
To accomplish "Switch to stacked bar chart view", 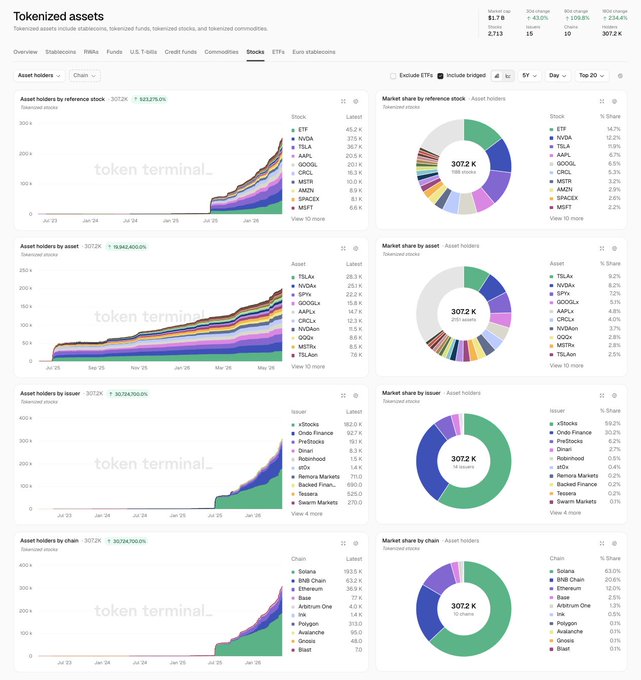I will coord(497,76).
